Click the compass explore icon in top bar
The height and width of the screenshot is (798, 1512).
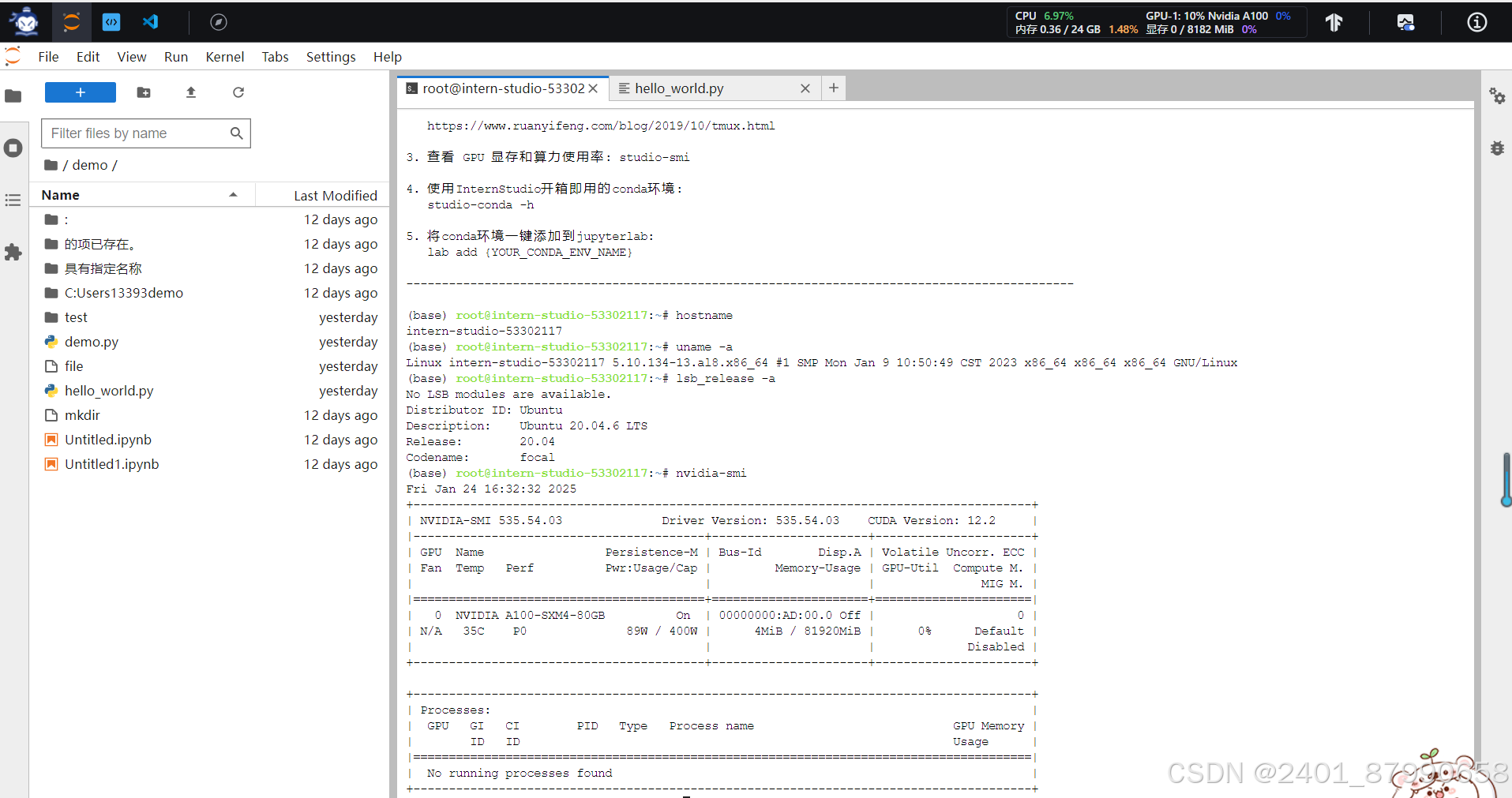point(219,22)
